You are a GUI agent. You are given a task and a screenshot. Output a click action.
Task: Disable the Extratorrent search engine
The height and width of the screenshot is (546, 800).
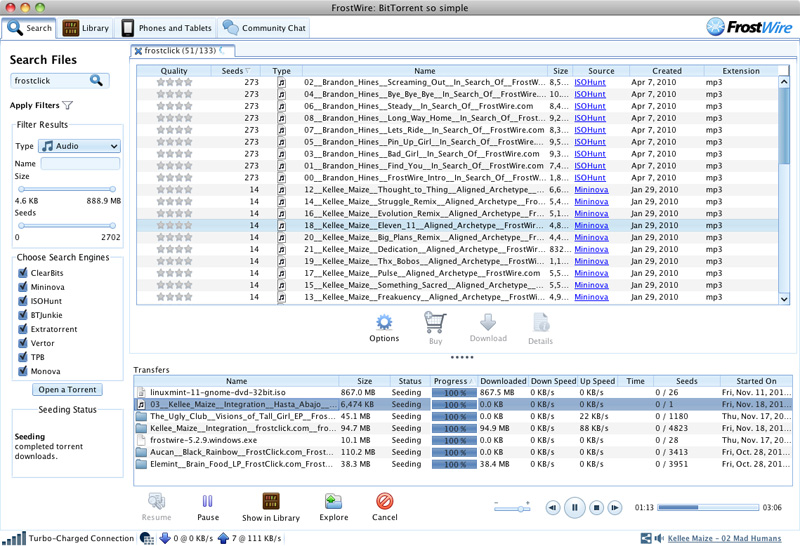(22, 329)
